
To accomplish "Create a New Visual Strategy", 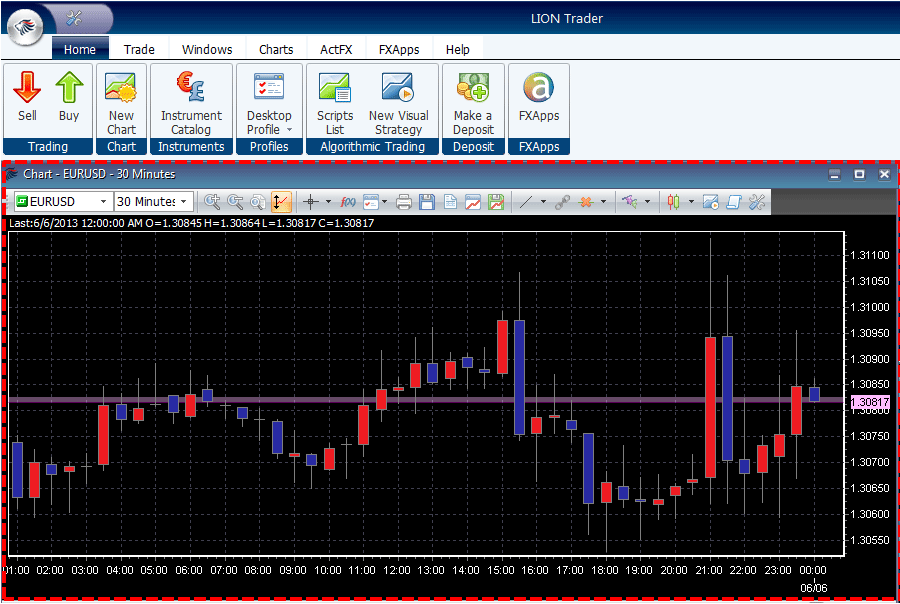I will (x=398, y=103).
